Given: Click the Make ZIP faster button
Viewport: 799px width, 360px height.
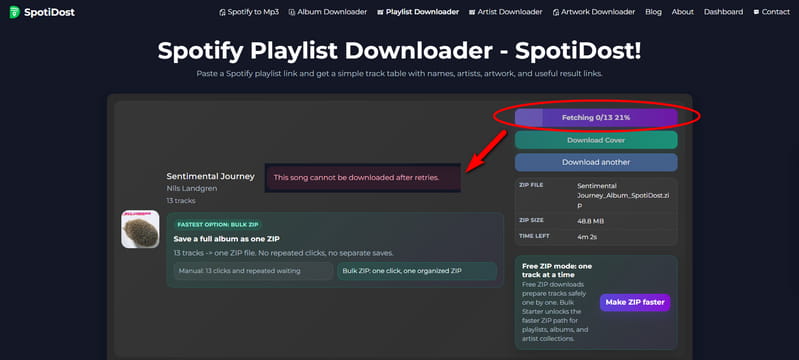Looking at the screenshot, I should pos(635,302).
